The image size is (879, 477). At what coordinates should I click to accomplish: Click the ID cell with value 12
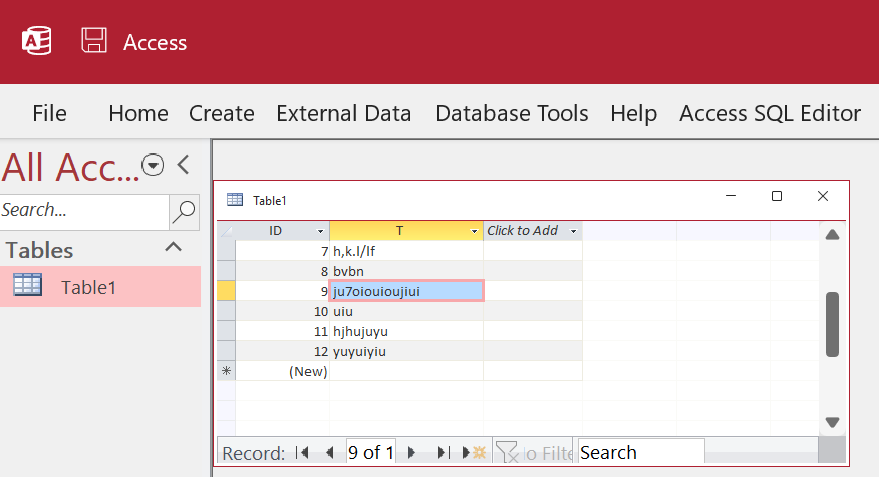coord(283,351)
